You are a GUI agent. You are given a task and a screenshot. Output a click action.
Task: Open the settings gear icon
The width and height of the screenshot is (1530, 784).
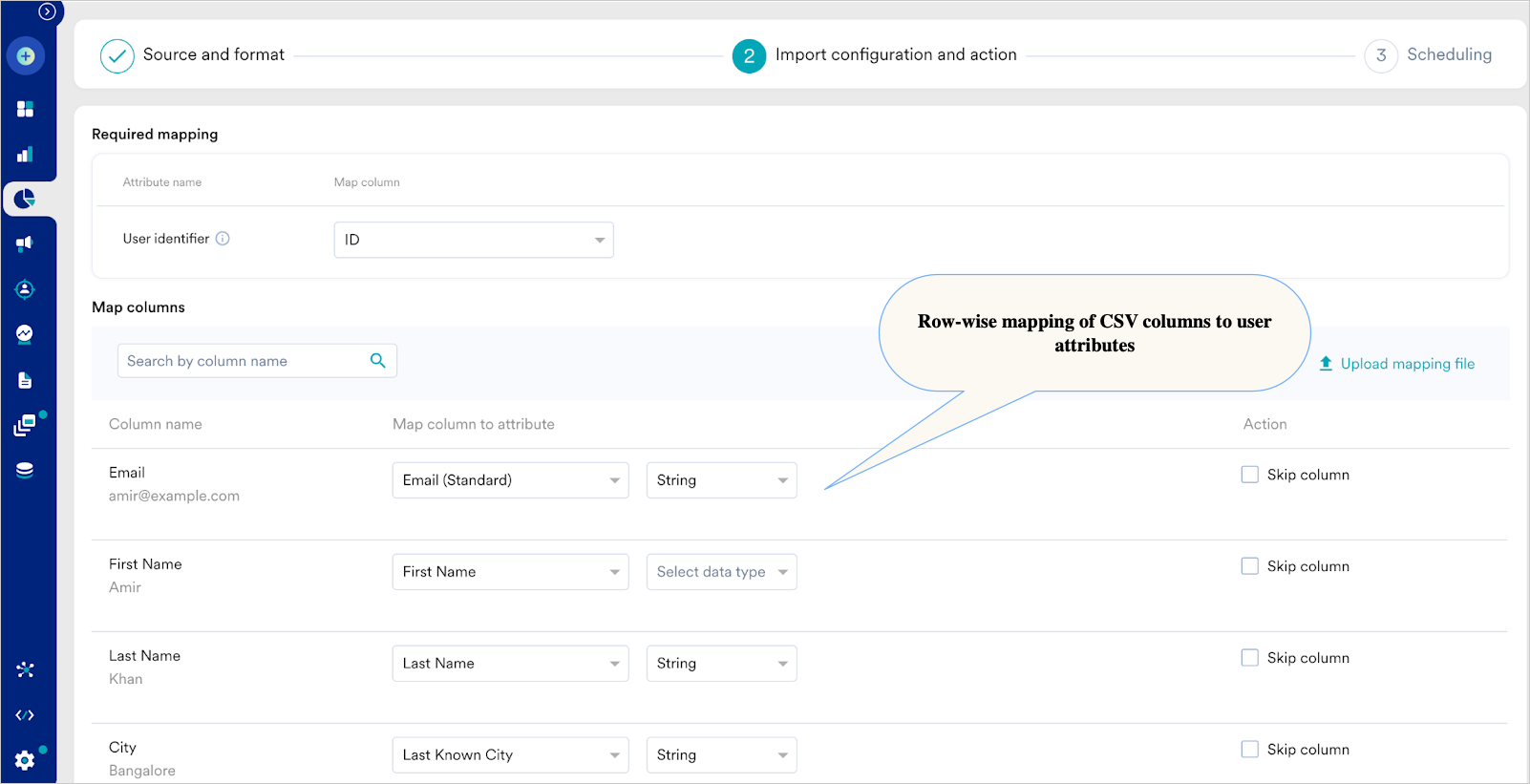pos(26,760)
